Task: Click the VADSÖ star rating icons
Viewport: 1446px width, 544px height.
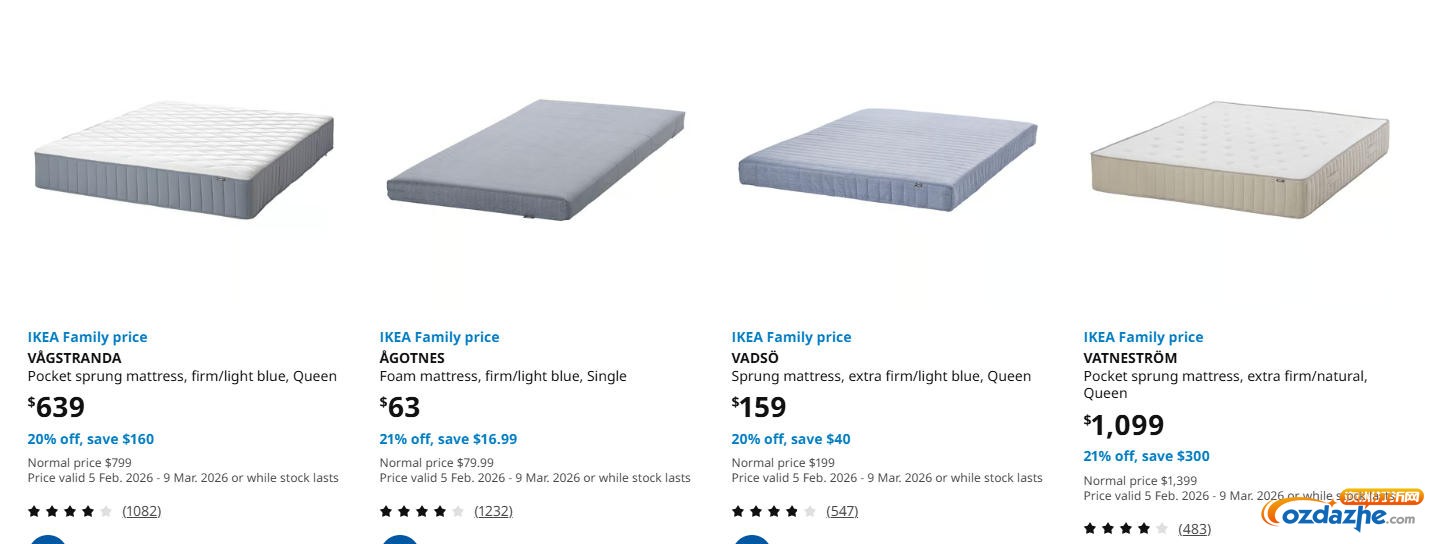Action: [x=774, y=511]
